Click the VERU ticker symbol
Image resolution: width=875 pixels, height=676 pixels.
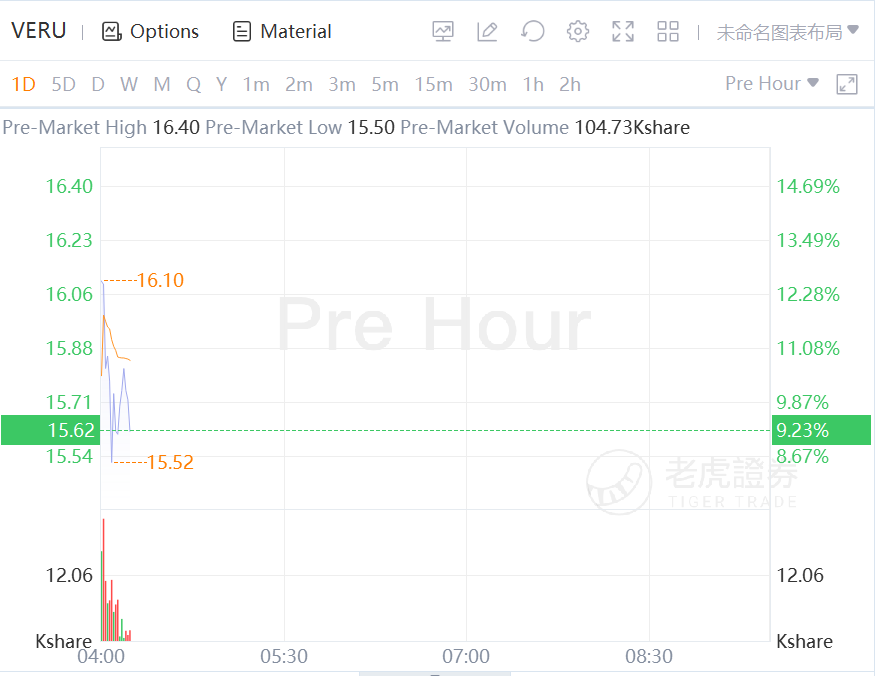(x=39, y=31)
